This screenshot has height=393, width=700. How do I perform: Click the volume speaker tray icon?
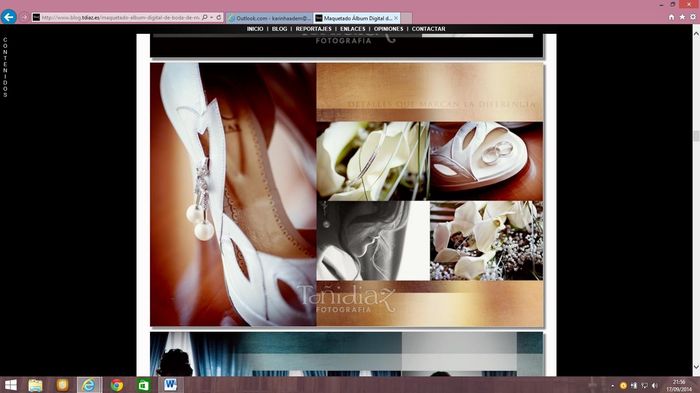click(x=655, y=386)
